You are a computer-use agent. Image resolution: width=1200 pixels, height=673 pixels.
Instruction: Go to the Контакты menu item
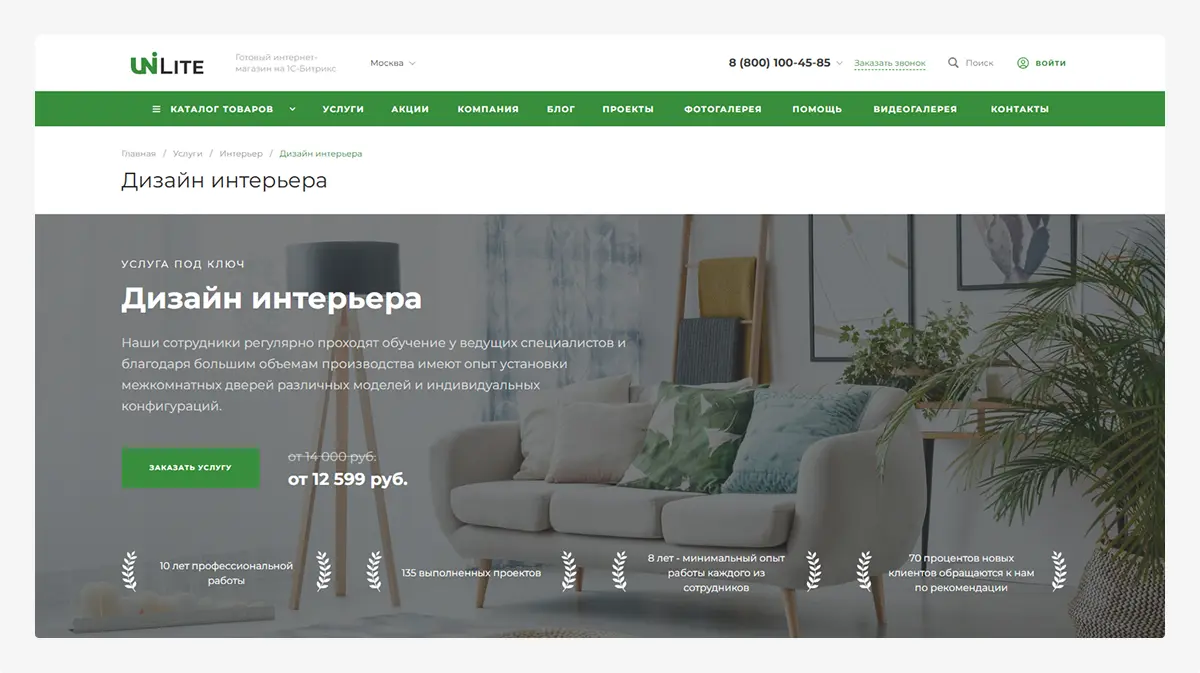pyautogui.click(x=1020, y=109)
